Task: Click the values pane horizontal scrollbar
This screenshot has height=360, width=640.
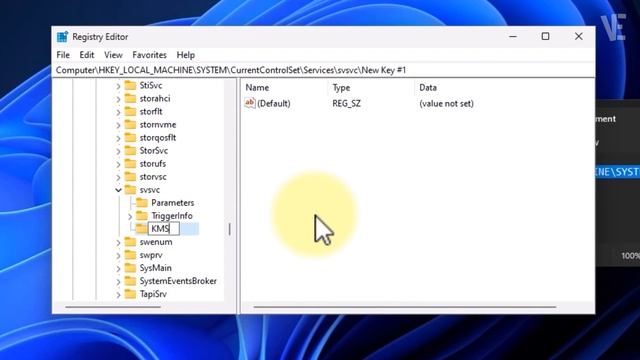Action: 404,307
